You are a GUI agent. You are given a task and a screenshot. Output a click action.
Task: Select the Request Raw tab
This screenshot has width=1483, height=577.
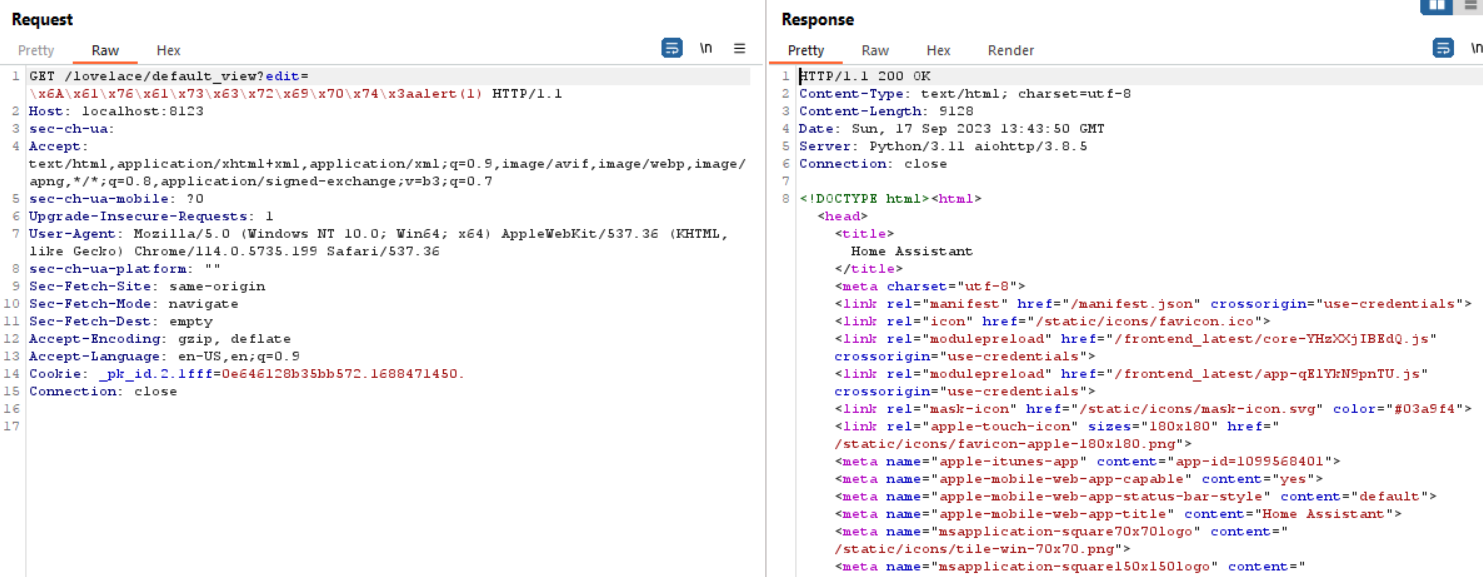105,50
